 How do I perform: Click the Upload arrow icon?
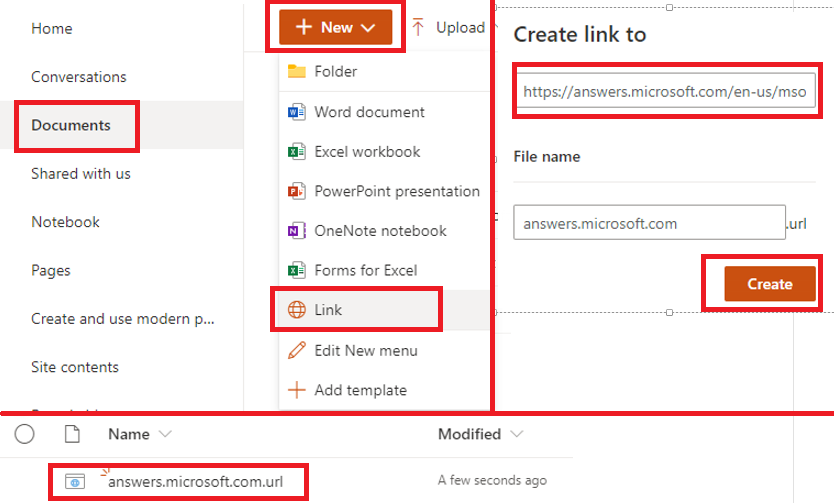click(418, 27)
